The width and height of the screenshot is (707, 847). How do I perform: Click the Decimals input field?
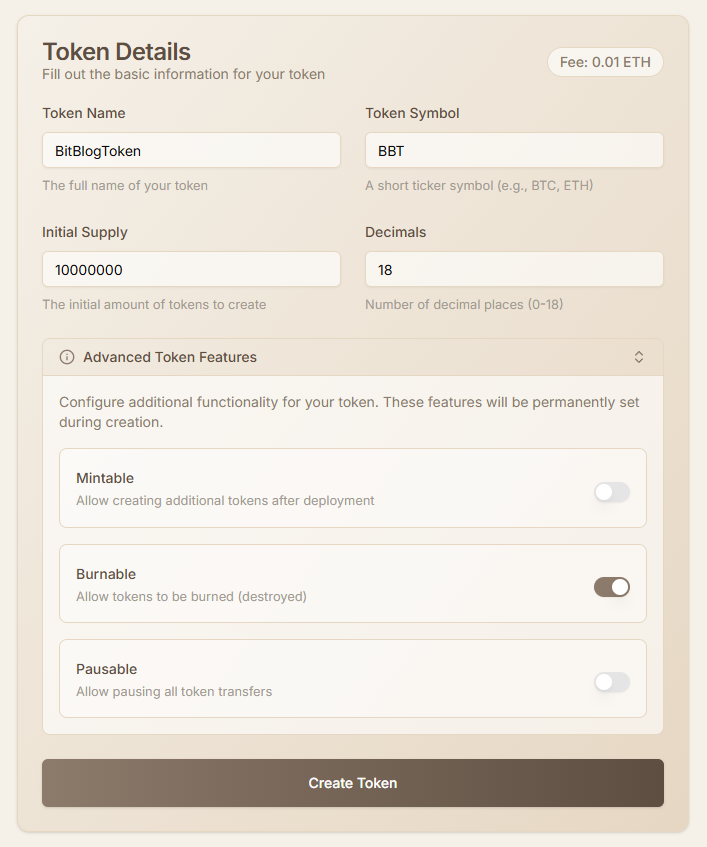click(x=514, y=270)
